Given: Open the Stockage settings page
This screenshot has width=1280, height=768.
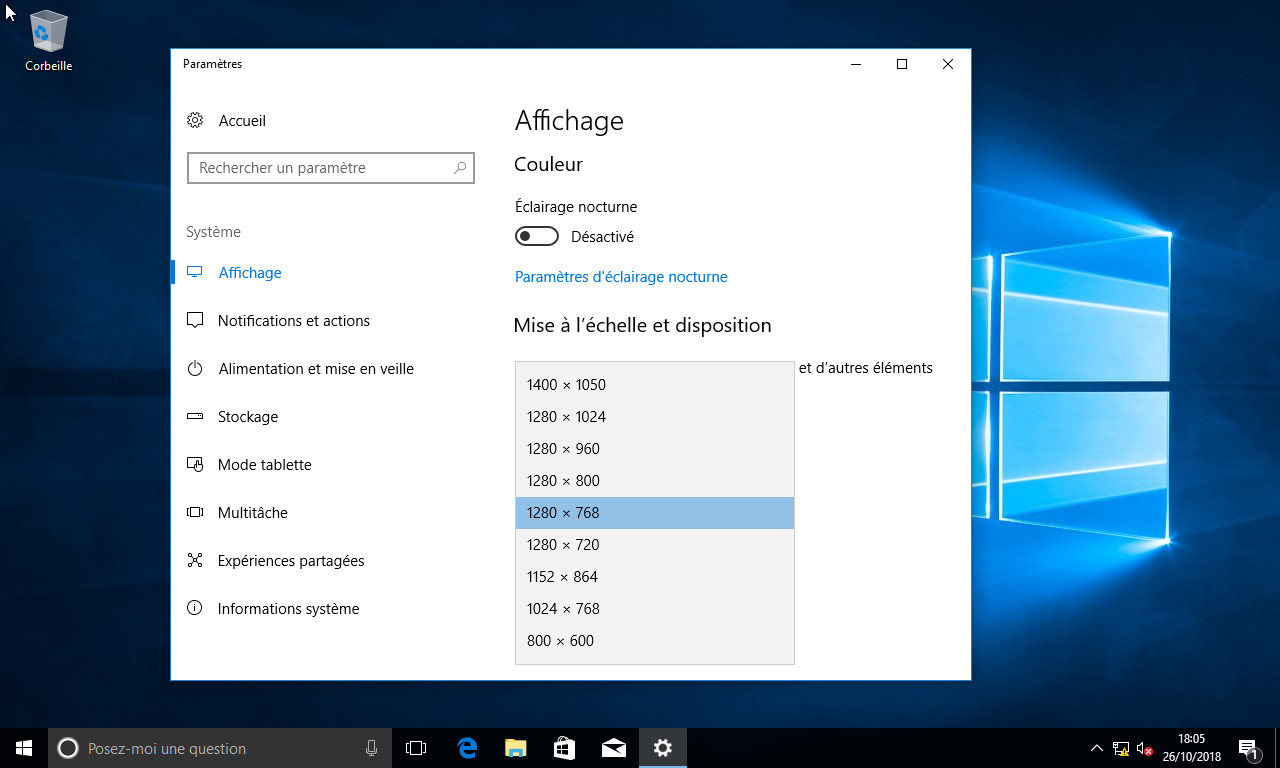Looking at the screenshot, I should tap(247, 417).
